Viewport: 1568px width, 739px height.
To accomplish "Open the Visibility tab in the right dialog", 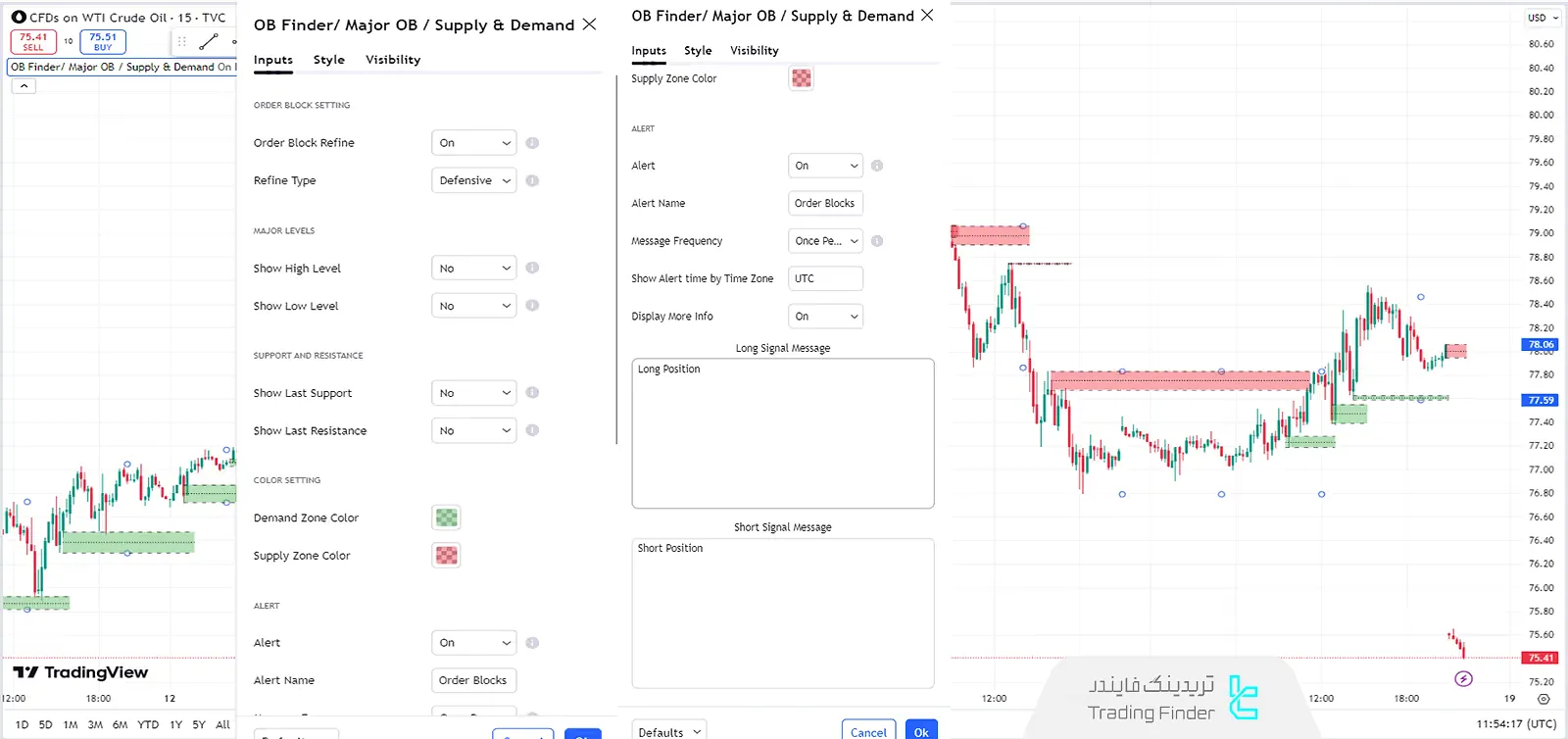I will (x=754, y=51).
